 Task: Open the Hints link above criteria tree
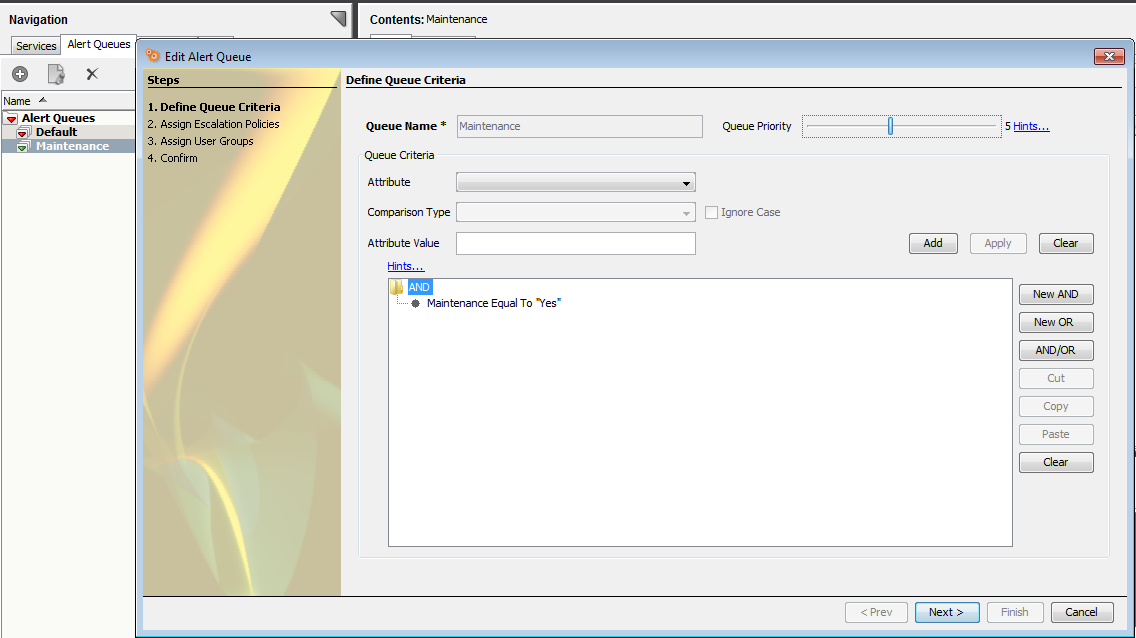point(405,266)
